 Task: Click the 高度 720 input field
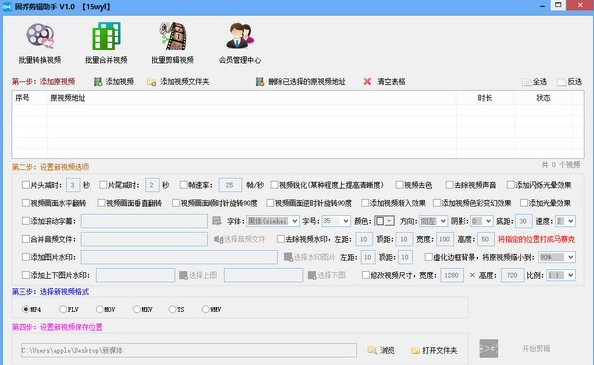coord(513,275)
